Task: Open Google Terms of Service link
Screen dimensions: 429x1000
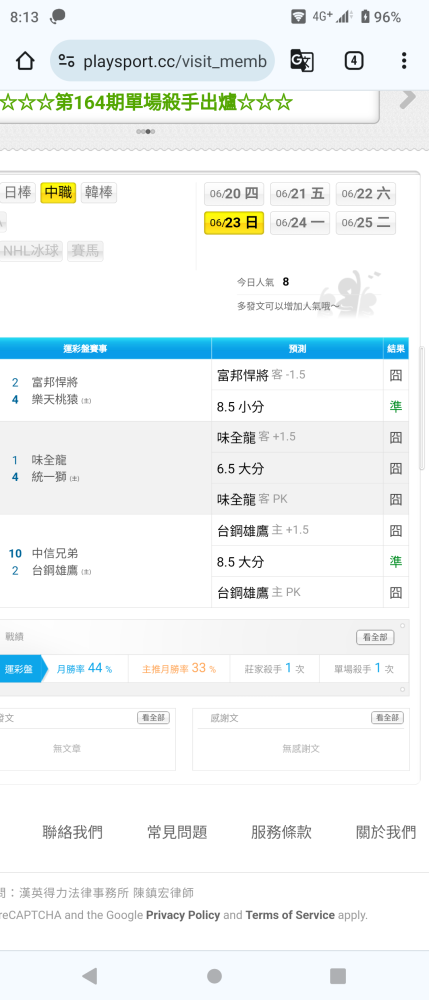Action: (290, 915)
